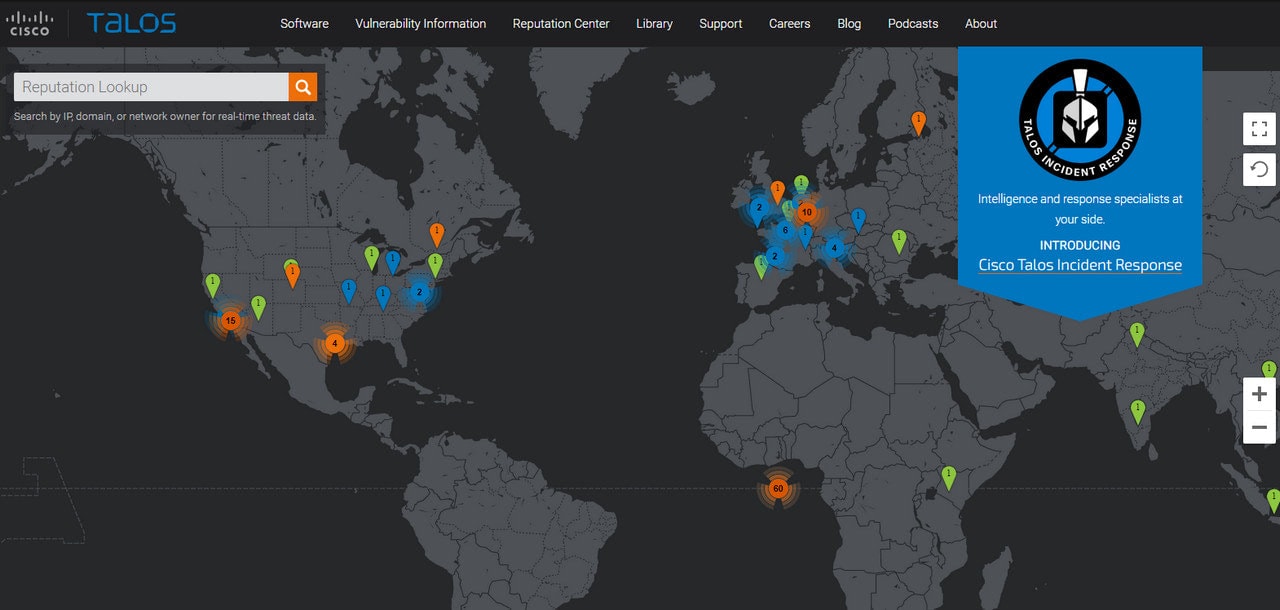The image size is (1280, 610).
Task: Reset the map view icon
Action: tap(1260, 169)
